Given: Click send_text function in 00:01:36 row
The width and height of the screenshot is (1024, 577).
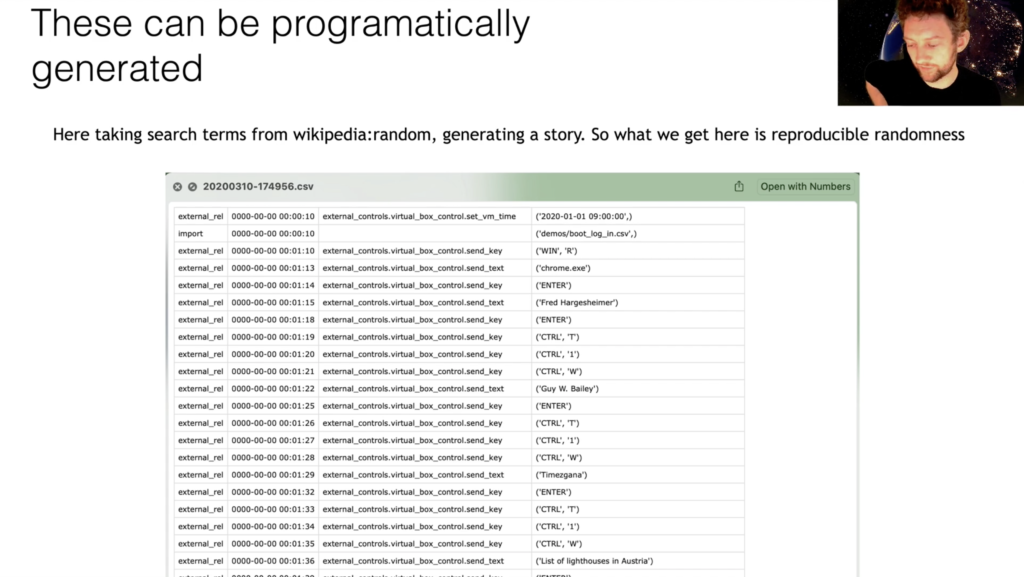Looking at the screenshot, I should (x=413, y=561).
